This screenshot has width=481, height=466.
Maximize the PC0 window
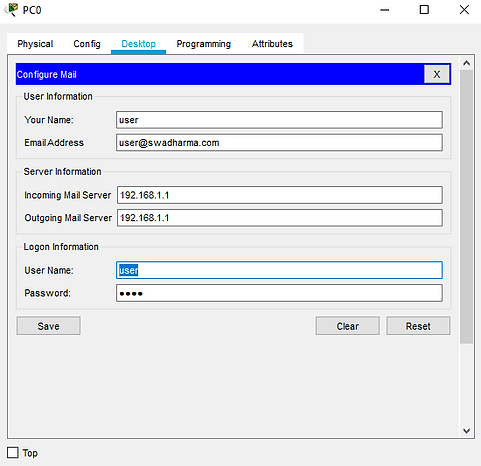424,10
